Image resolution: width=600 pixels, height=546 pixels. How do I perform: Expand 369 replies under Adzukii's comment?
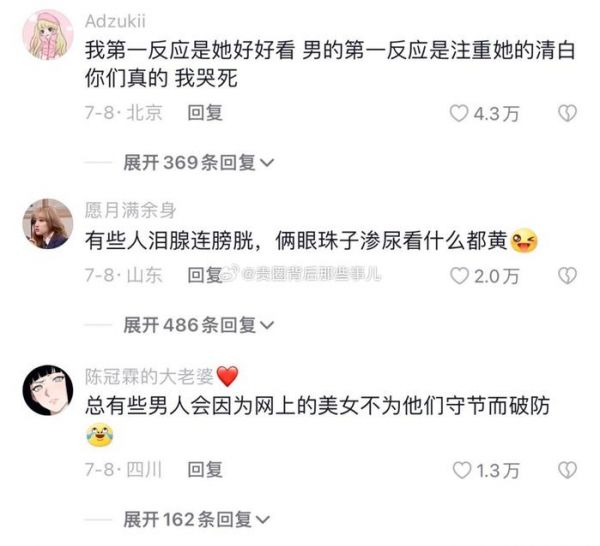[x=199, y=163]
